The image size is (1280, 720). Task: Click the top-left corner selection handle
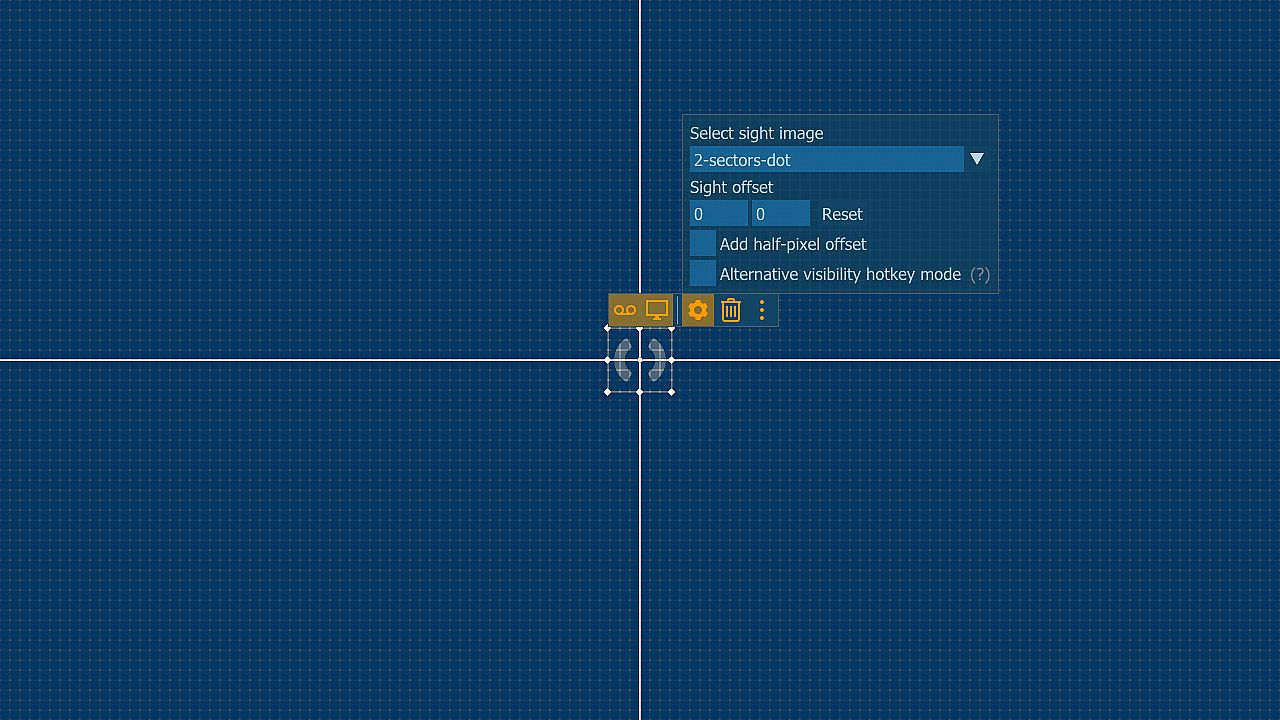click(608, 328)
